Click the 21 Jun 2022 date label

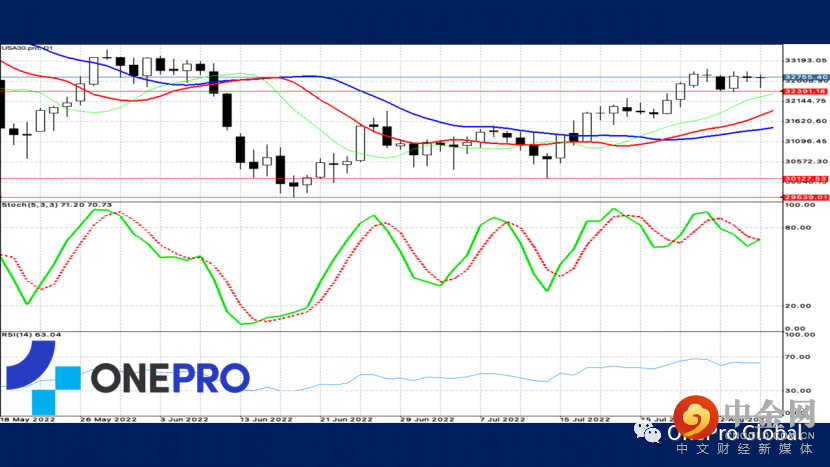click(x=346, y=419)
